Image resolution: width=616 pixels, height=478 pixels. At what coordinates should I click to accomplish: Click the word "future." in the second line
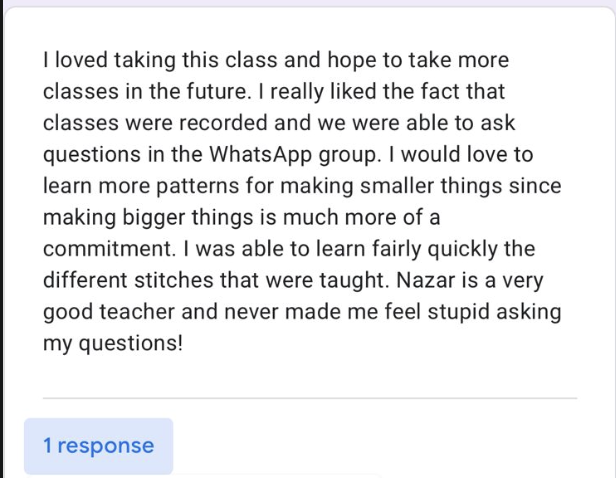[218, 91]
